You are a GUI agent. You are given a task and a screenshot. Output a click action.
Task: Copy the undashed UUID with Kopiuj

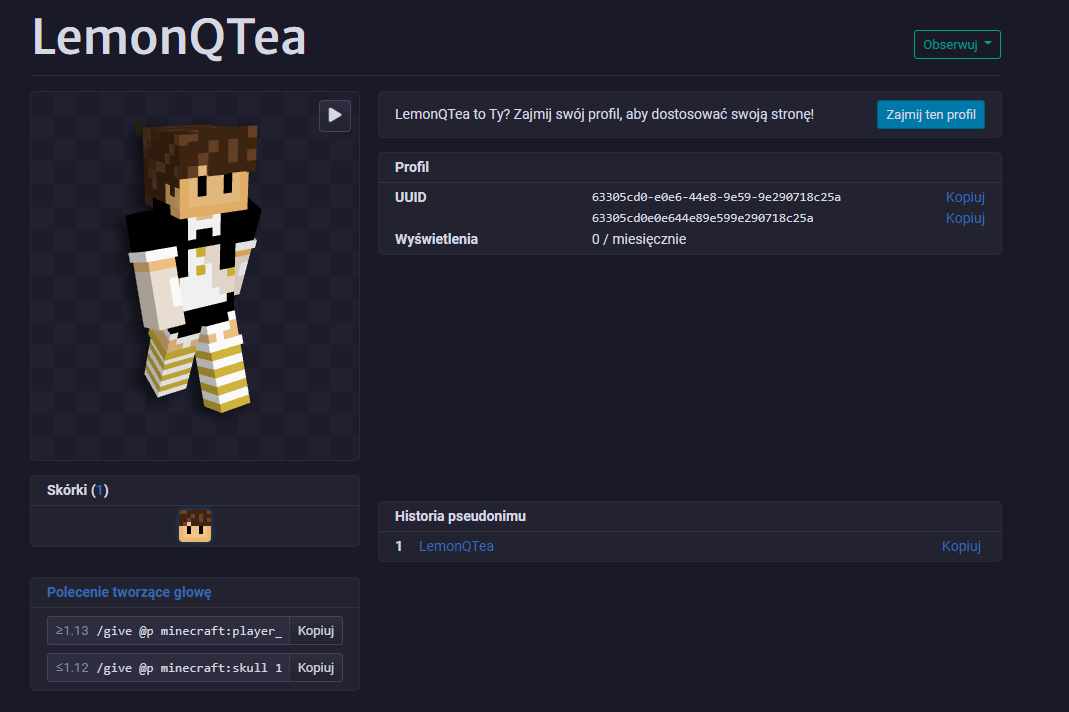965,218
